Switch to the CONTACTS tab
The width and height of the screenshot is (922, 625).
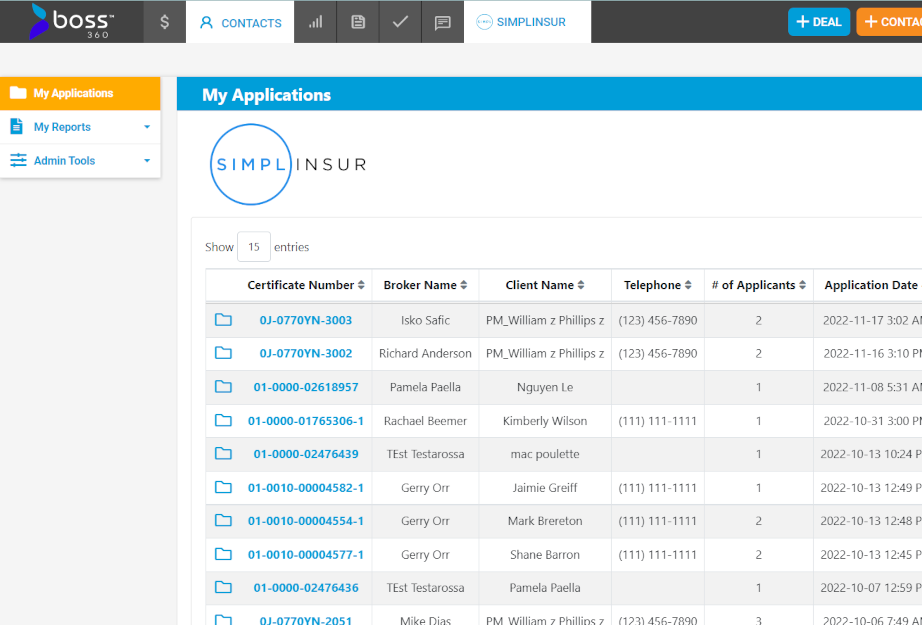[x=240, y=22]
